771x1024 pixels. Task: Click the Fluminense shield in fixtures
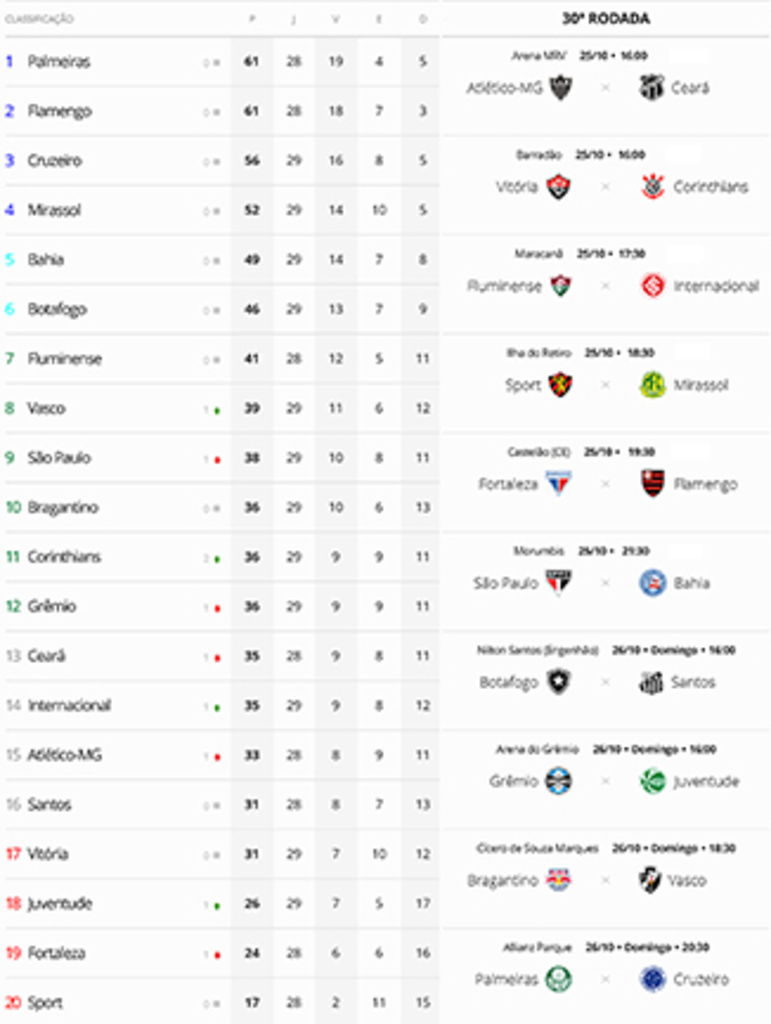(x=561, y=286)
